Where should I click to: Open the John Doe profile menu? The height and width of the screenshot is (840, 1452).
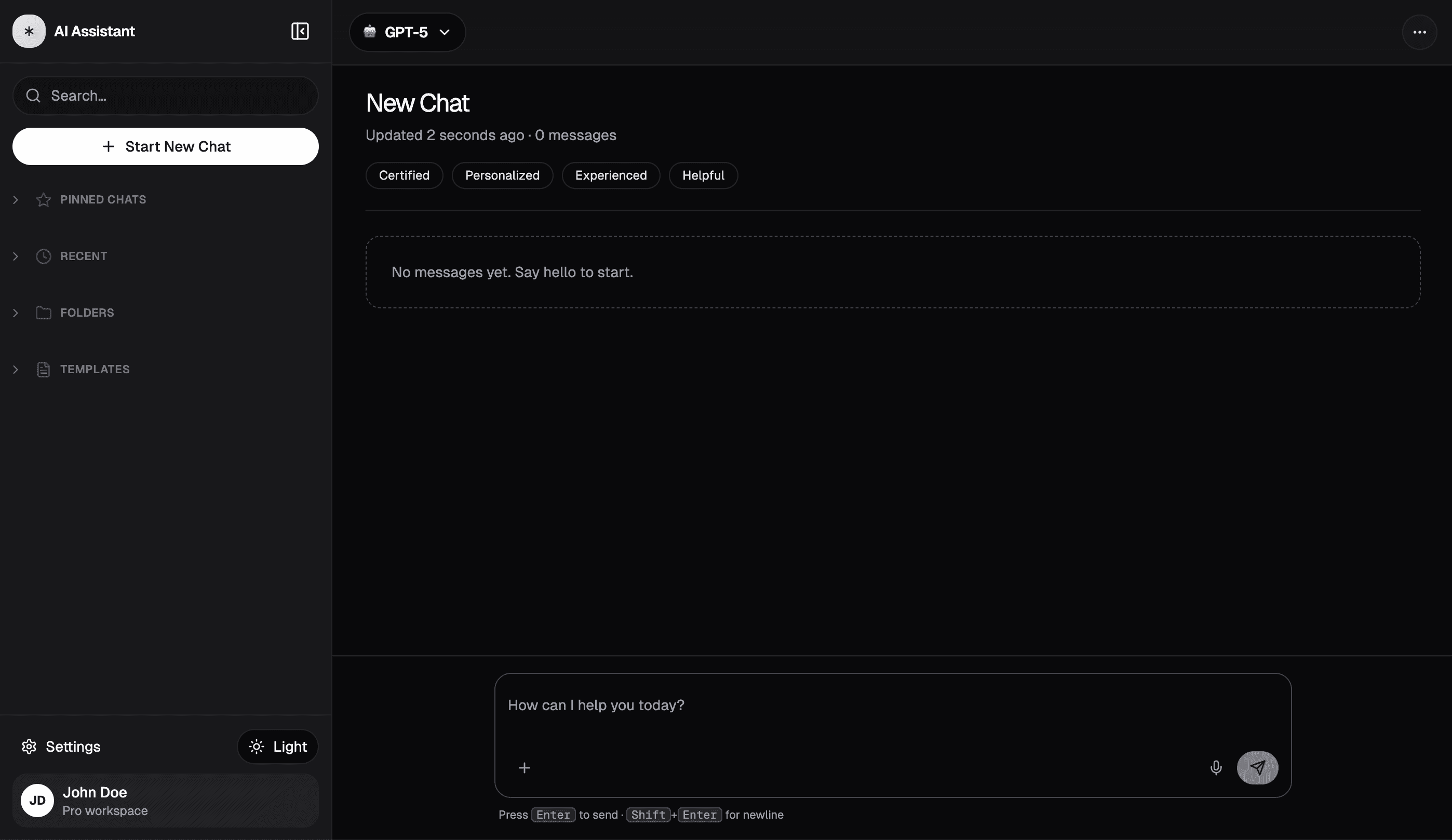(165, 801)
